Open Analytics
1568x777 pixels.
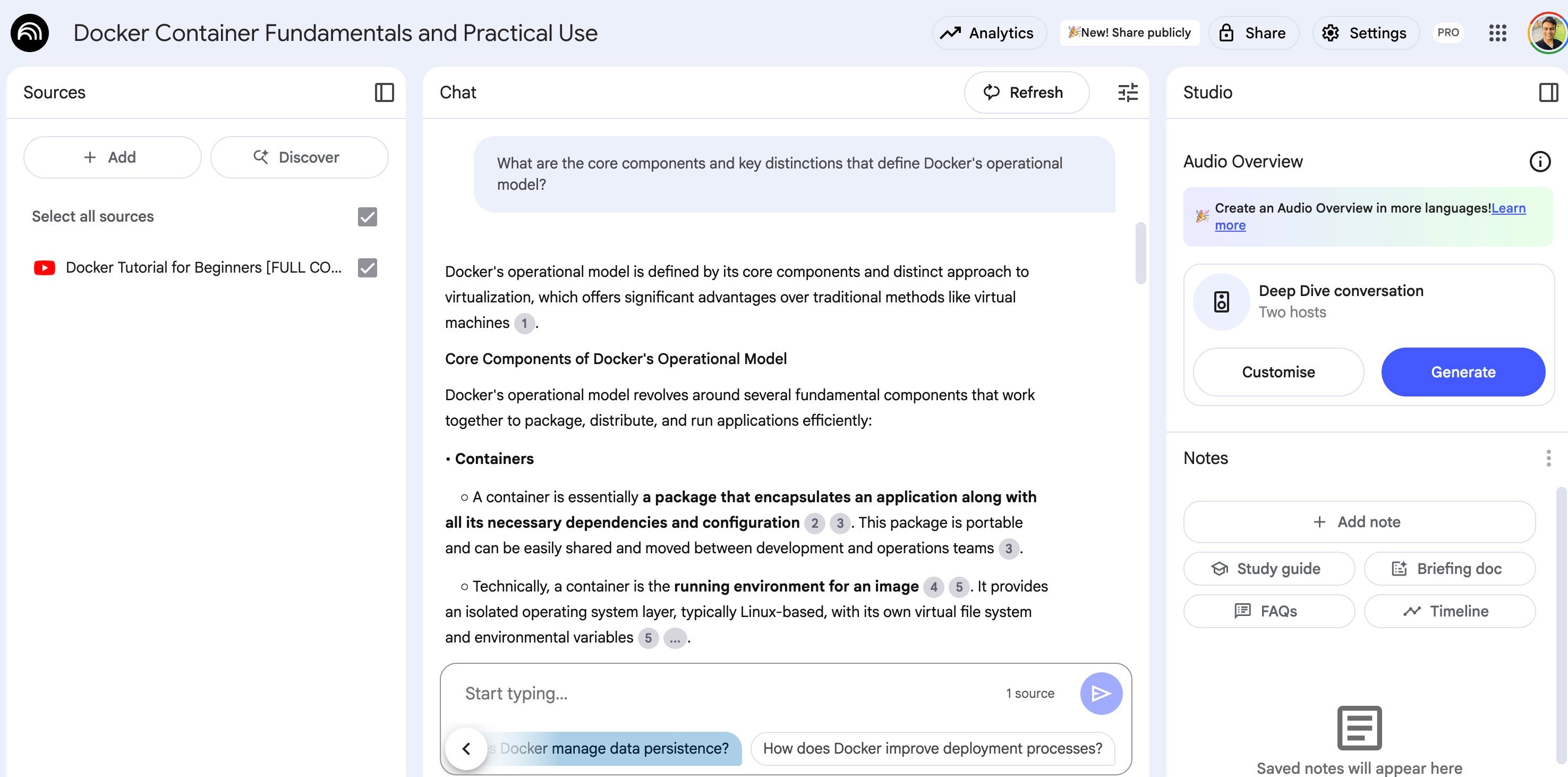coord(989,33)
